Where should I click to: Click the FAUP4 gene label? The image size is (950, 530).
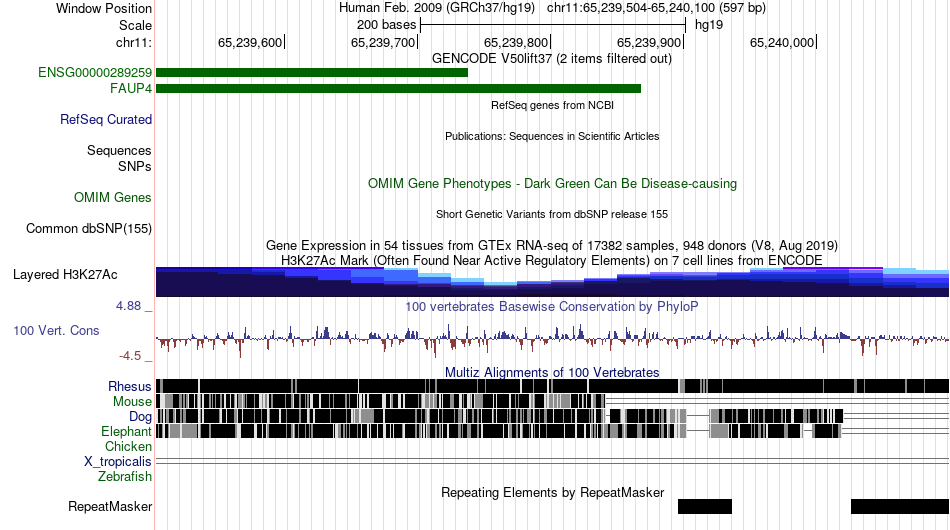coord(130,88)
